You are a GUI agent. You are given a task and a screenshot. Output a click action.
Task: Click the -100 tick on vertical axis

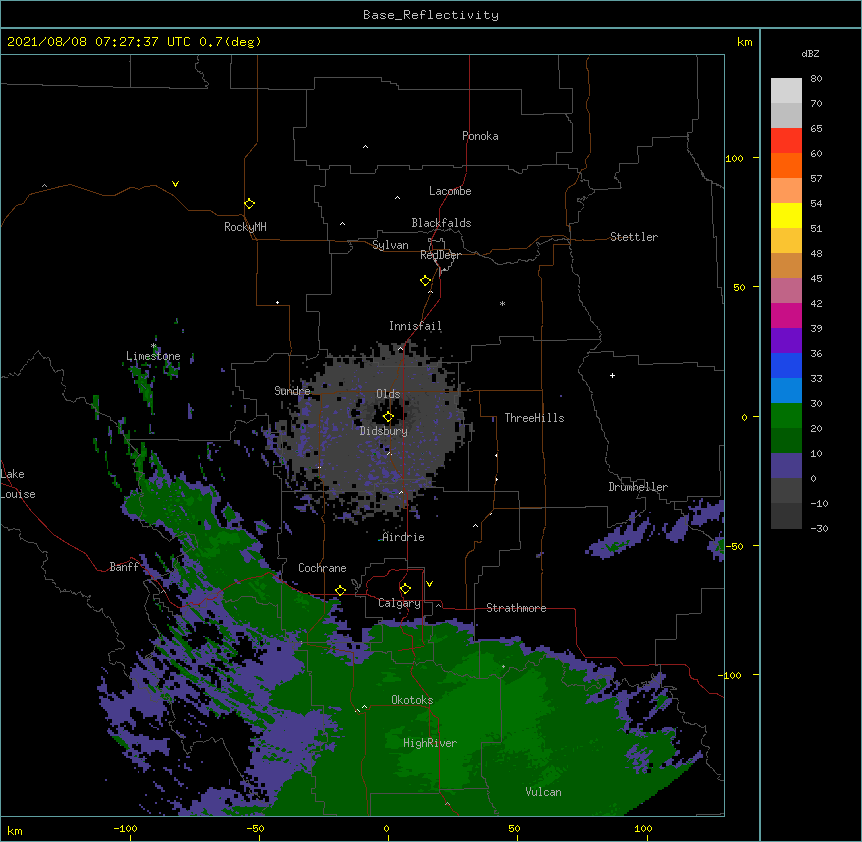coord(731,675)
